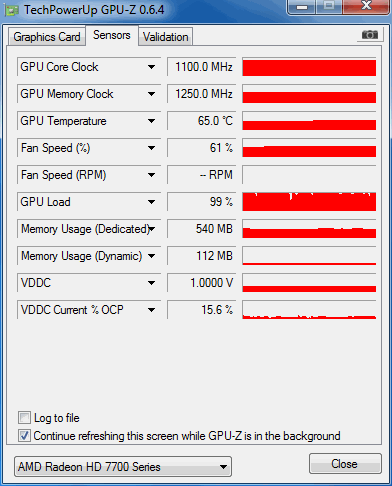Image resolution: width=392 pixels, height=486 pixels.
Task: Click the Close button
Action: 345,464
